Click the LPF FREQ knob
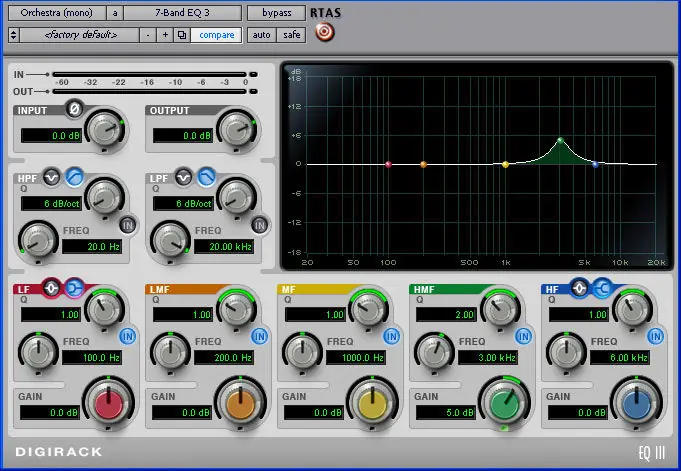Screen dimensions: 681x471 click(x=170, y=241)
